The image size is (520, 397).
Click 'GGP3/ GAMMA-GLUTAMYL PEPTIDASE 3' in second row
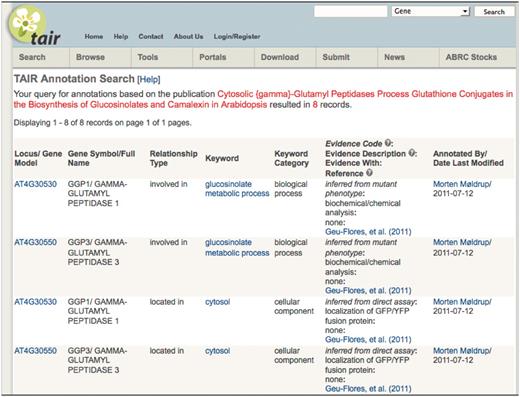pyautogui.click(x=97, y=252)
